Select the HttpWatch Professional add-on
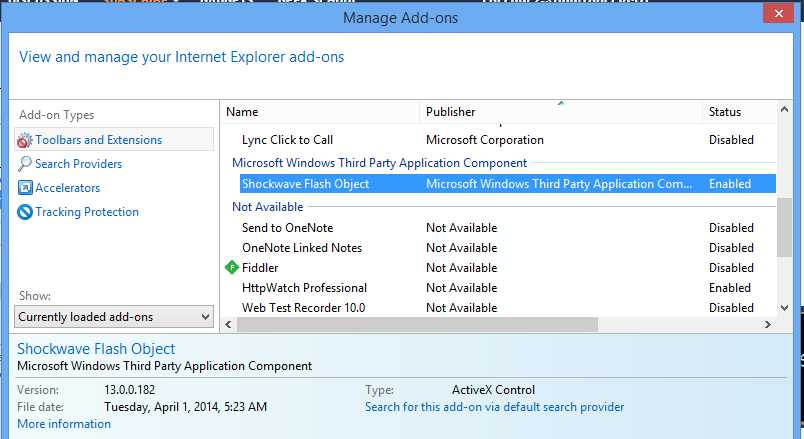804x439 pixels. pyautogui.click(x=304, y=288)
